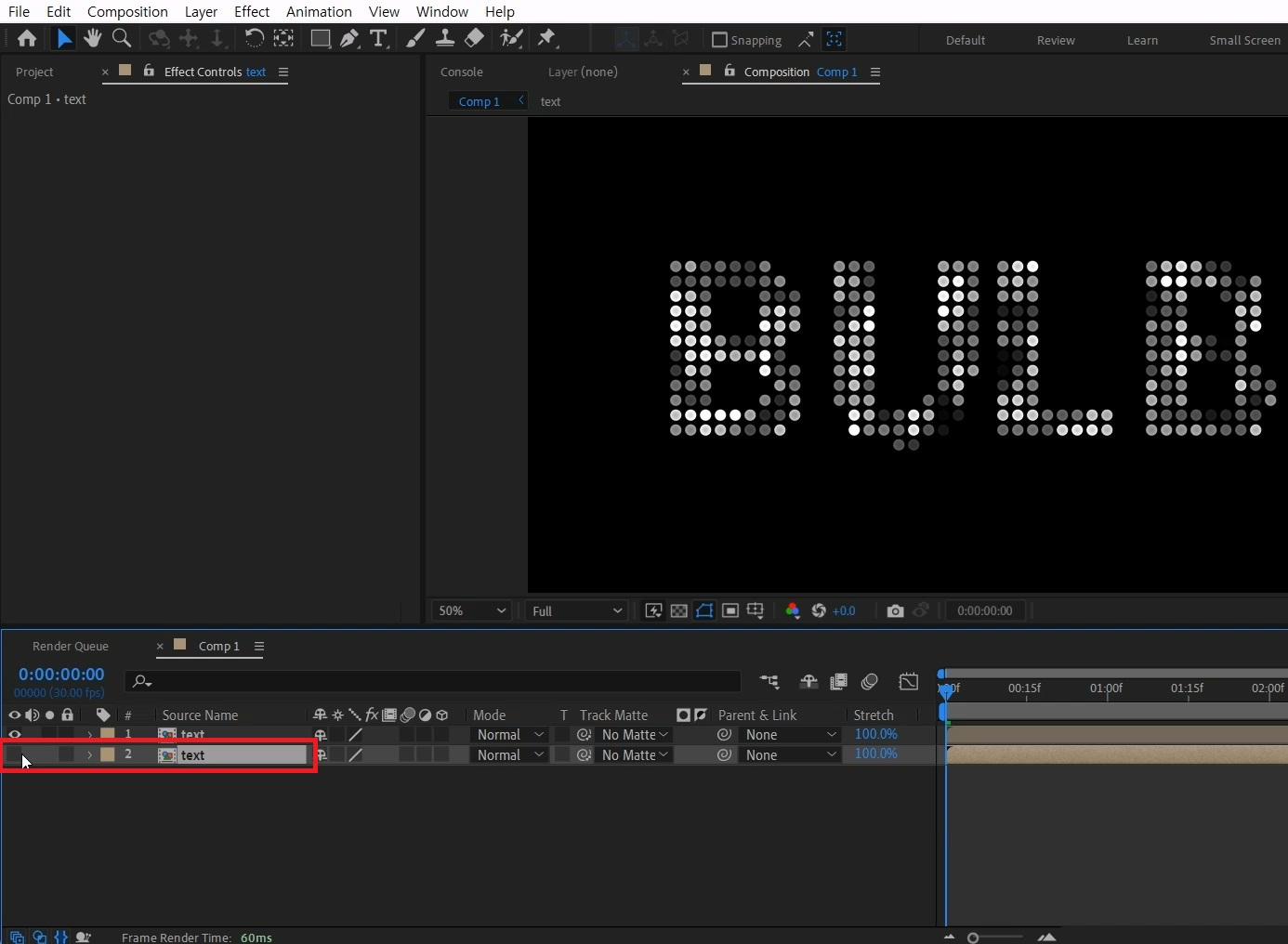The image size is (1288, 944).
Task: Select the Eraser tool
Action: pos(474,38)
